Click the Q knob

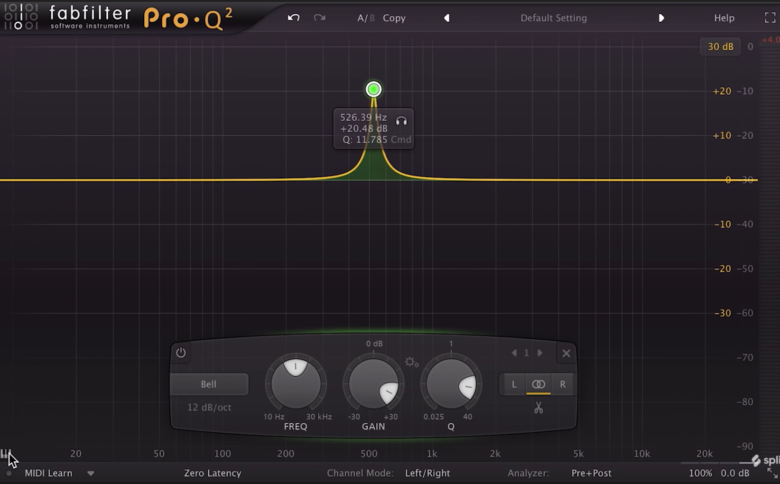(x=451, y=384)
